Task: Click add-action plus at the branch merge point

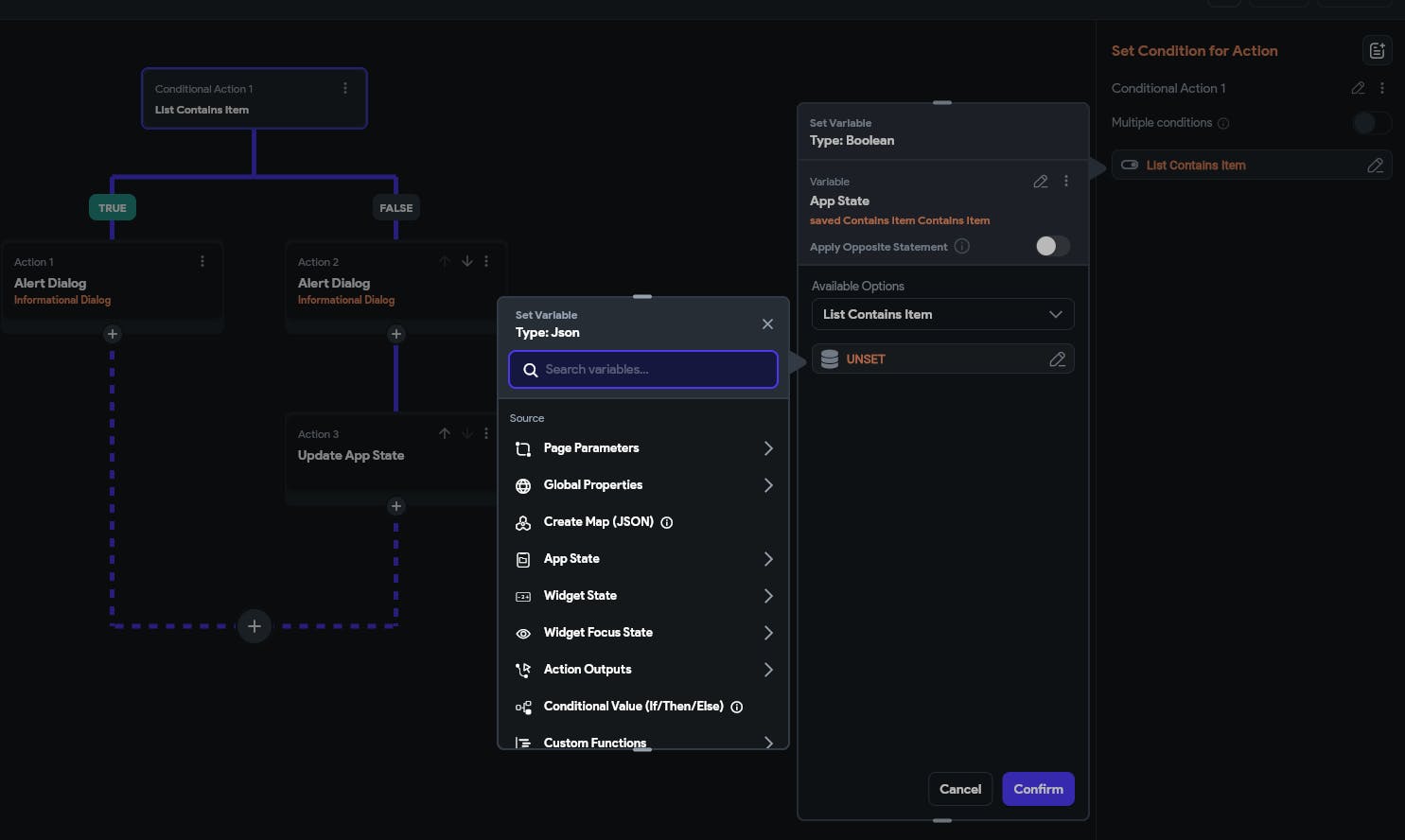Action: [x=254, y=626]
